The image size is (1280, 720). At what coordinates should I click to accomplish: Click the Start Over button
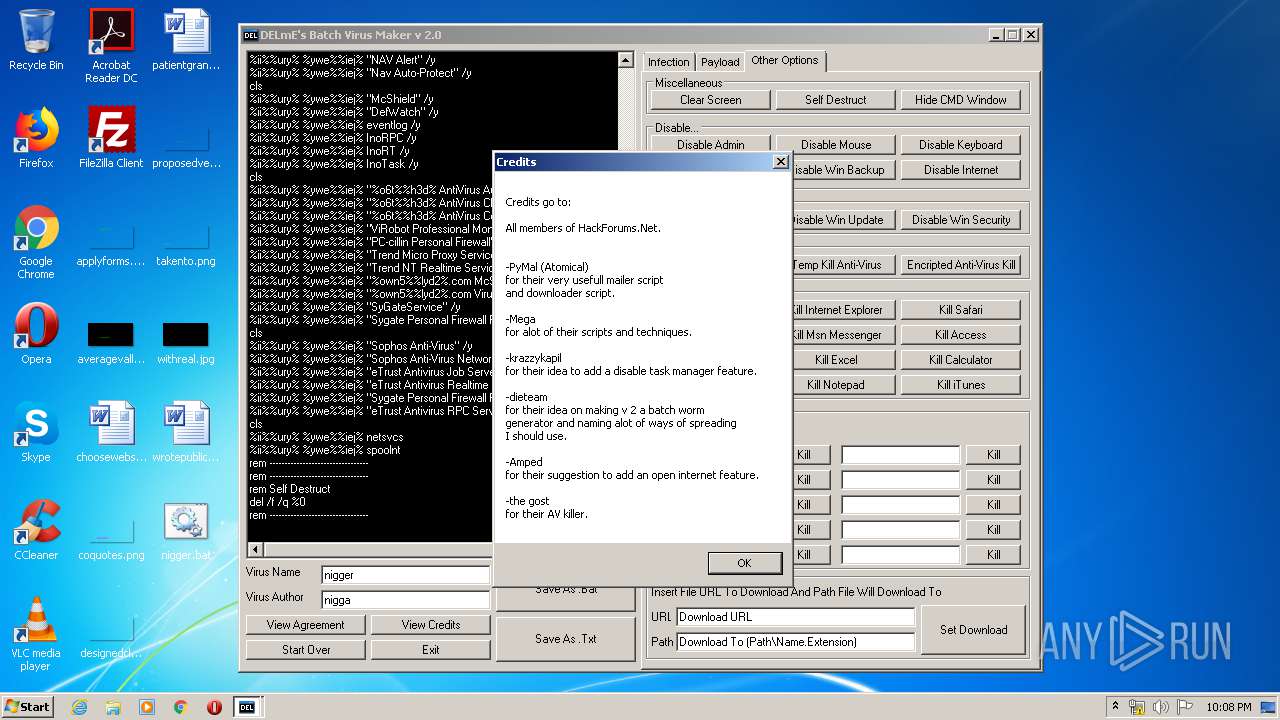tap(305, 650)
